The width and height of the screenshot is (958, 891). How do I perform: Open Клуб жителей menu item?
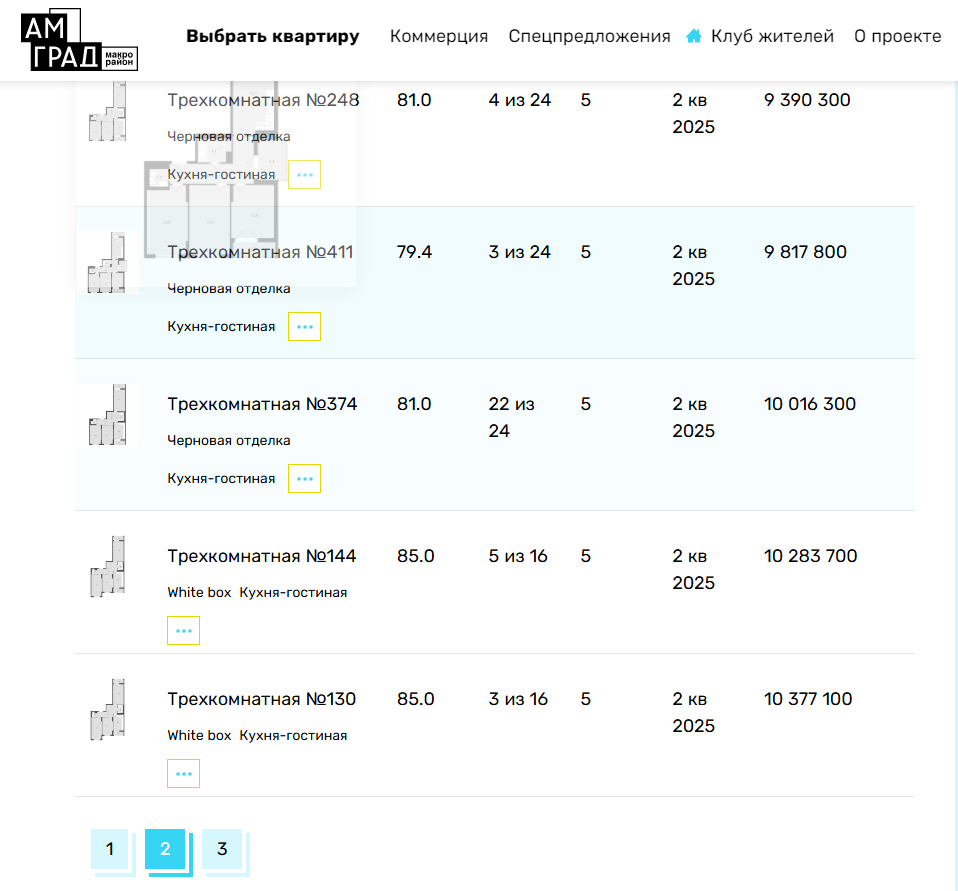(772, 36)
